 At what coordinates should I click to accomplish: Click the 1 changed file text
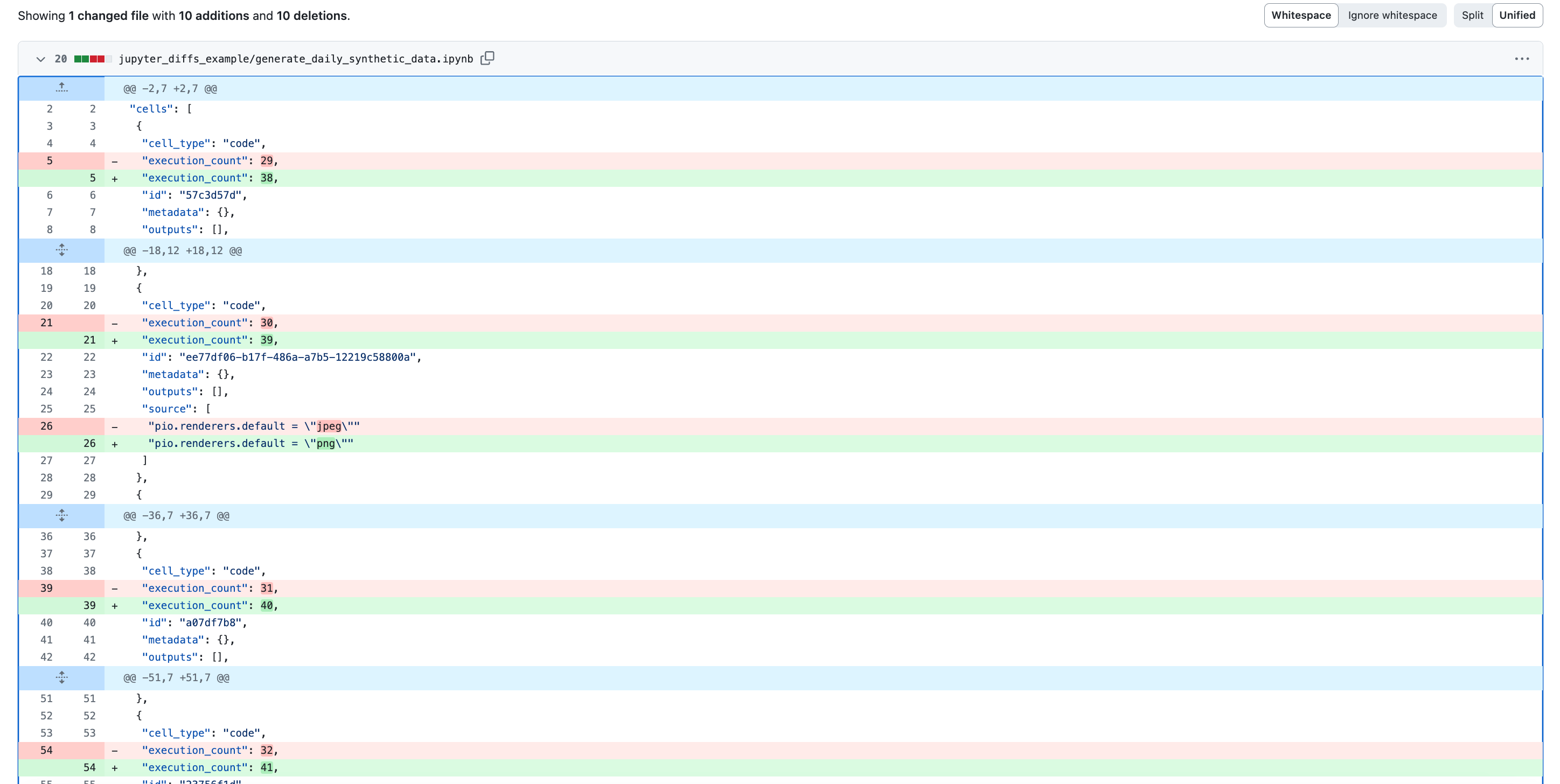click(108, 16)
